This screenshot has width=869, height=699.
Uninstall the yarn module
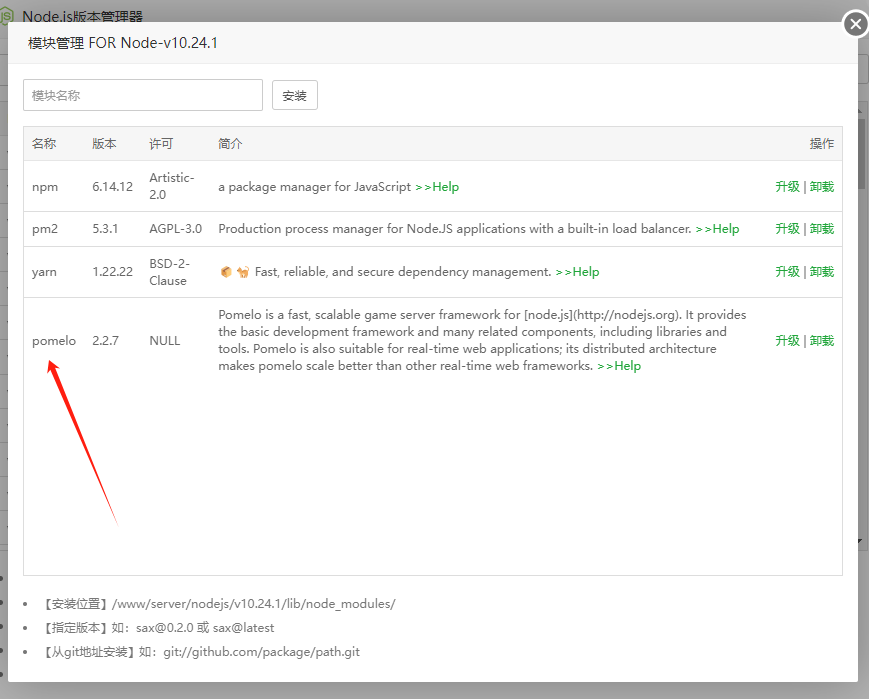pos(822,272)
